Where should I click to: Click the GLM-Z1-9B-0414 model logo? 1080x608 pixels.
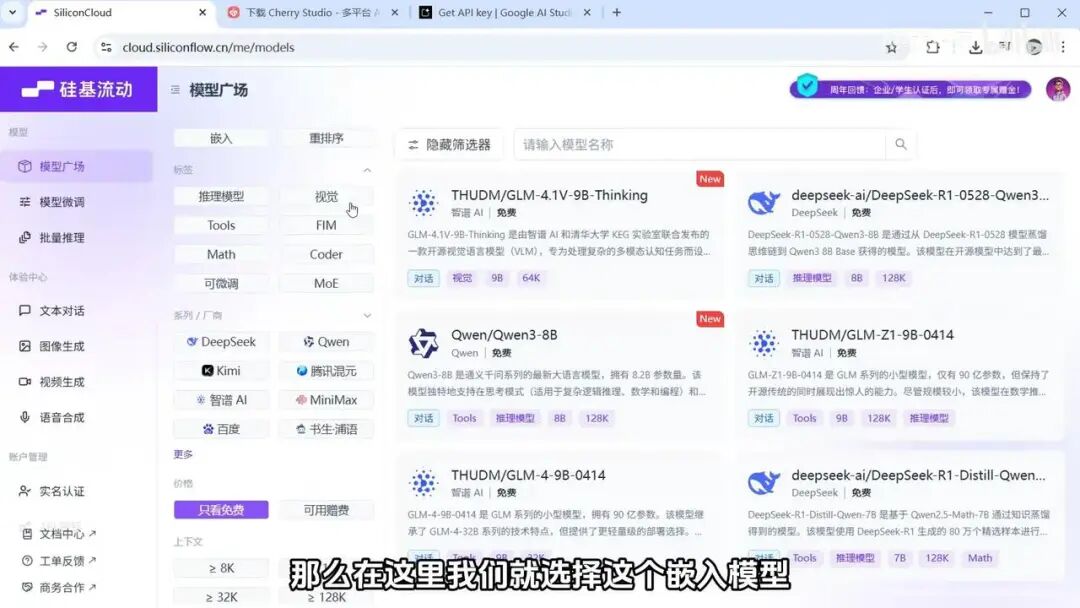pyautogui.click(x=763, y=343)
